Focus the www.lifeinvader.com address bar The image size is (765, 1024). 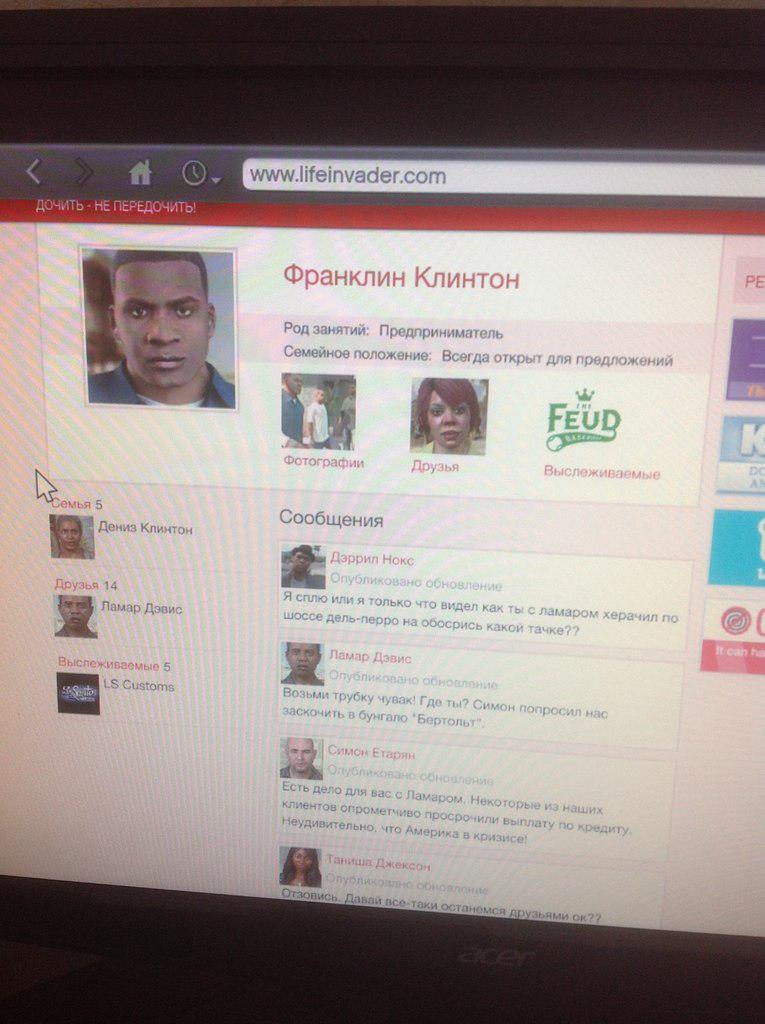[503, 176]
